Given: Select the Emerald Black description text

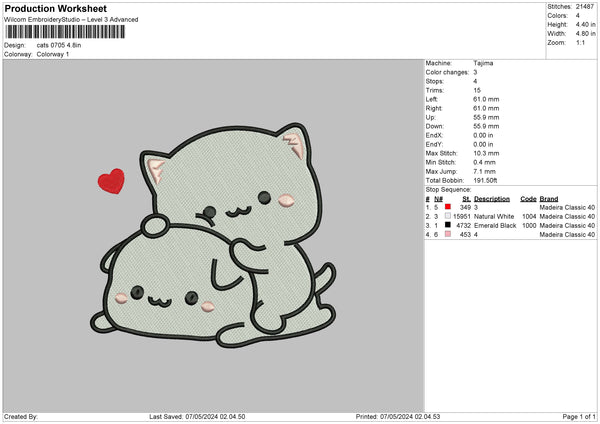Looking at the screenshot, I should click(x=496, y=225).
